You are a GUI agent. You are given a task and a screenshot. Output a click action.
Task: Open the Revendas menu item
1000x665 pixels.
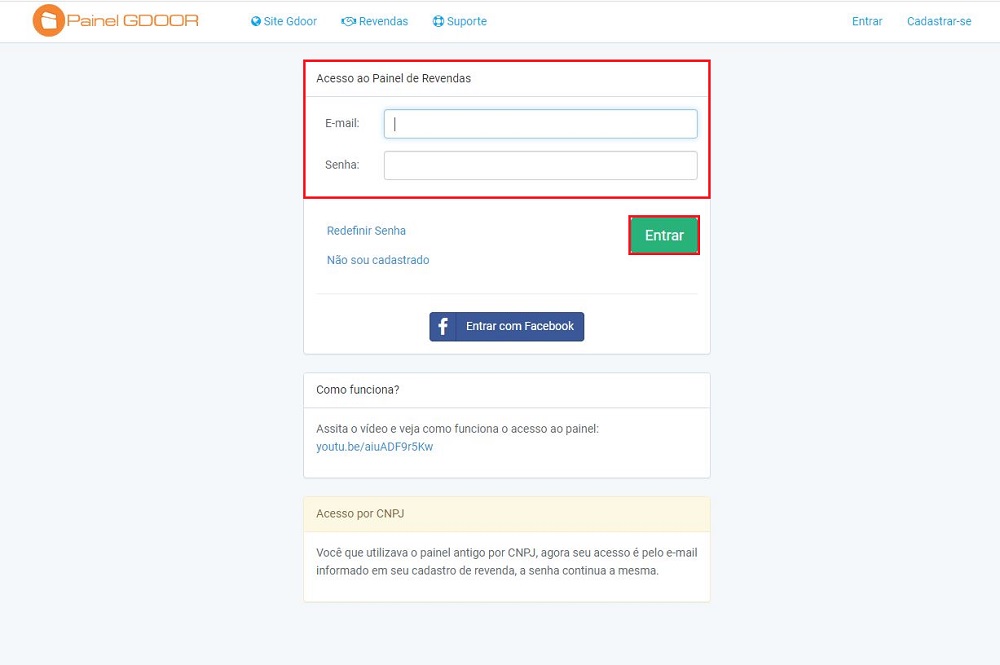click(374, 21)
